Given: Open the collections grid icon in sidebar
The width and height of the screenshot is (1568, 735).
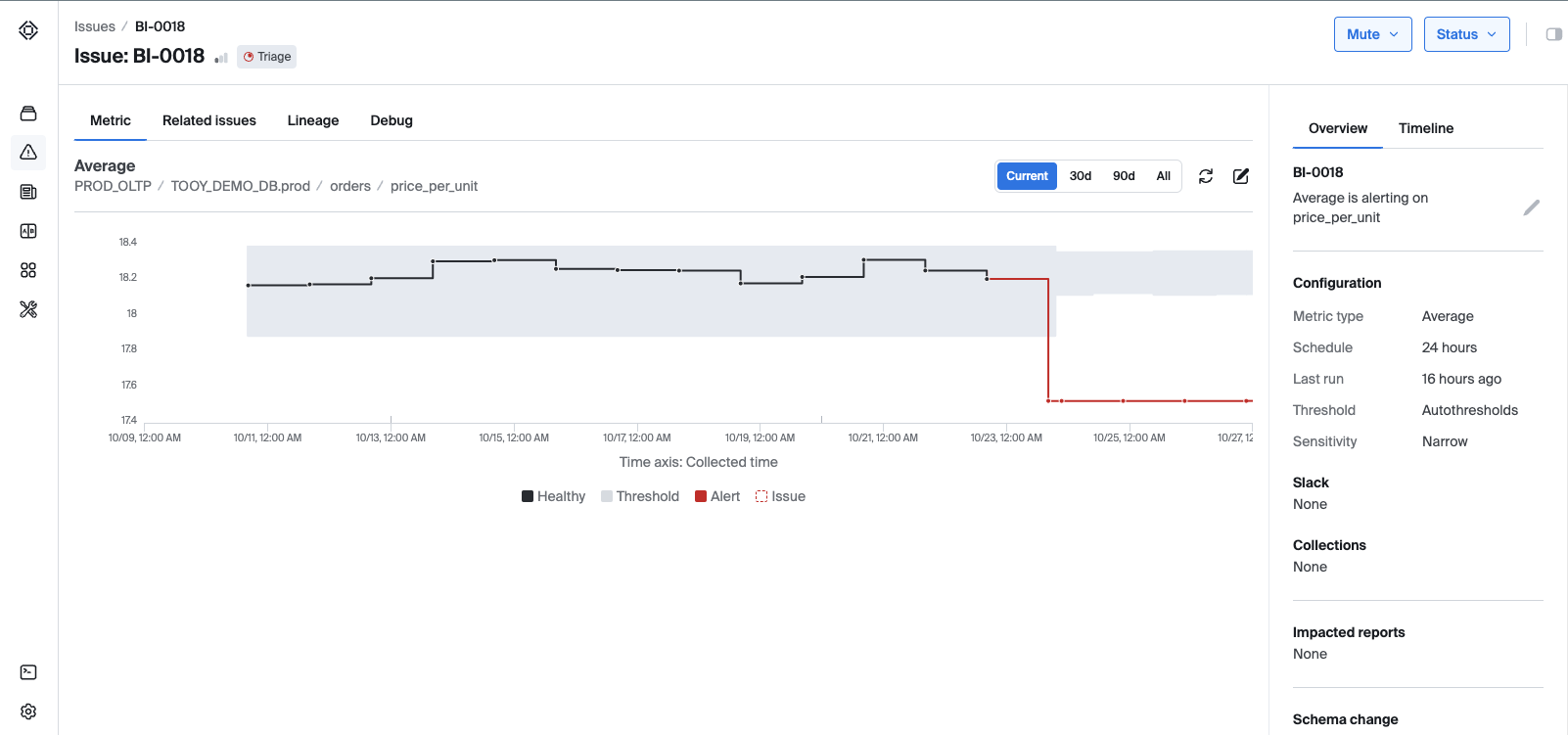Looking at the screenshot, I should [x=28, y=270].
